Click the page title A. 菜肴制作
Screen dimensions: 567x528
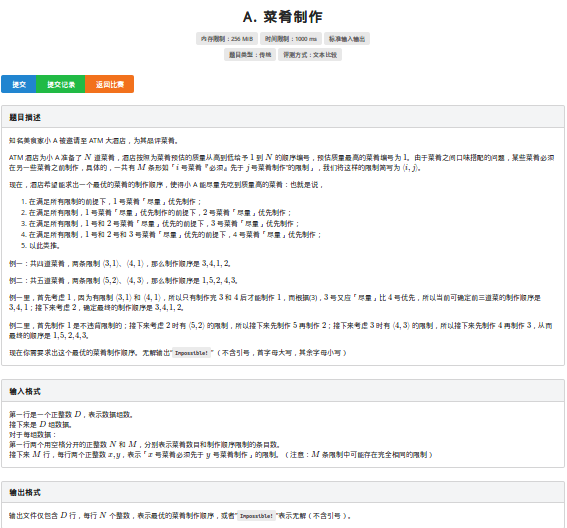(x=283, y=17)
